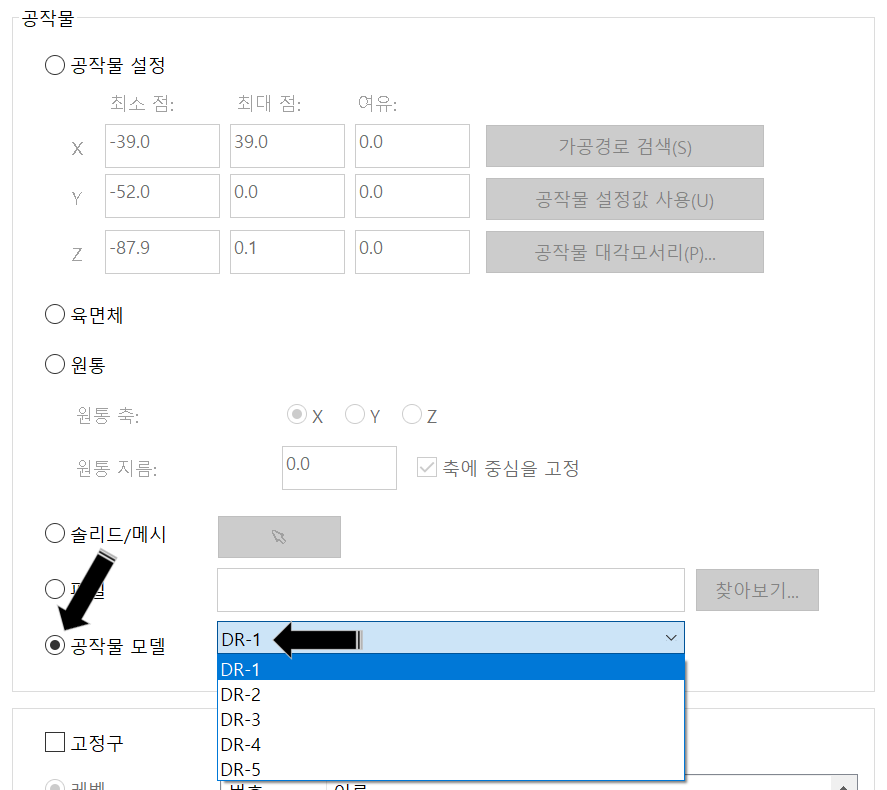
Task: Select the file radio above 공작물 모델
Action: (x=55, y=589)
